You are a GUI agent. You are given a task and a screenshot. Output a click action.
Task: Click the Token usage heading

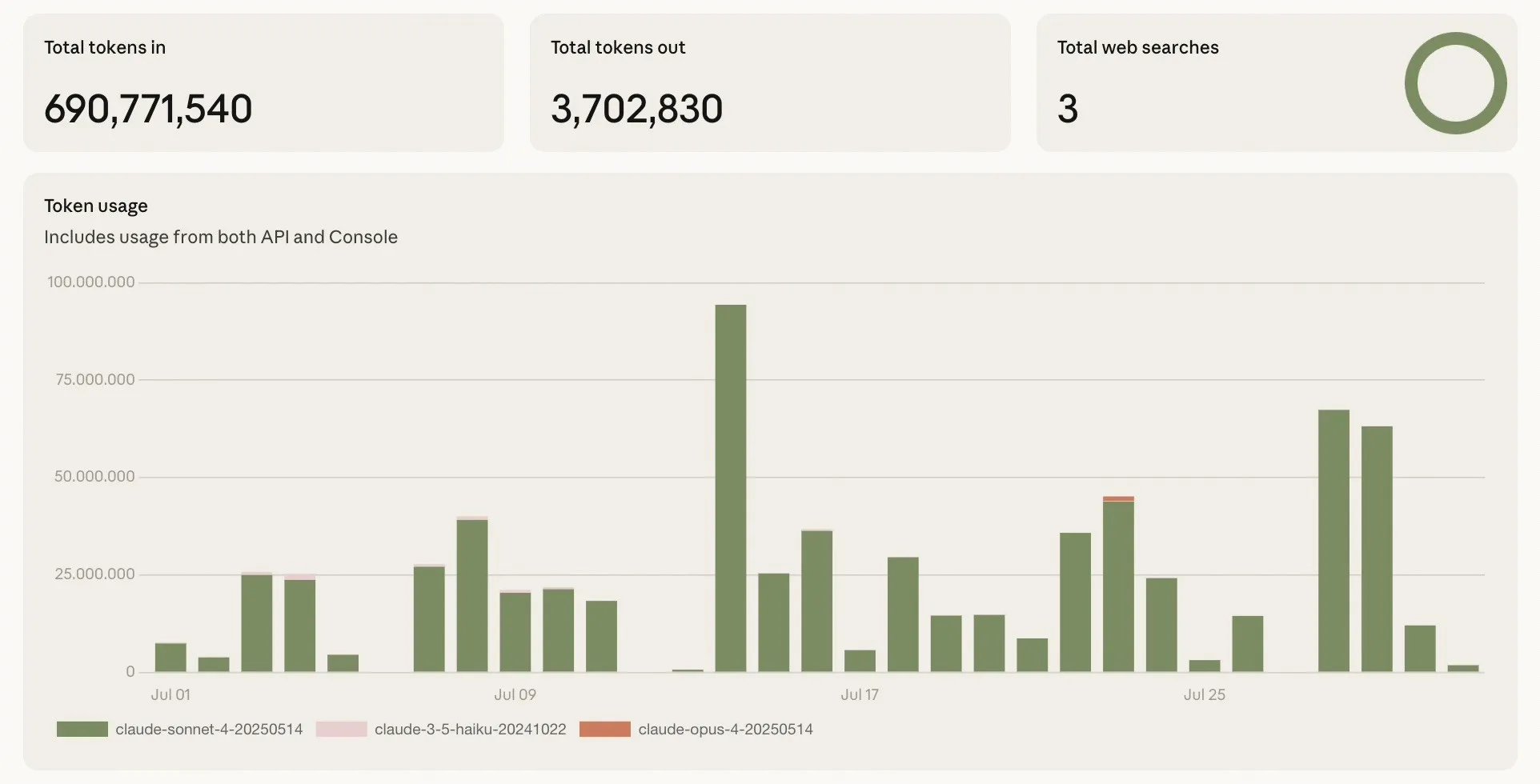pos(96,206)
